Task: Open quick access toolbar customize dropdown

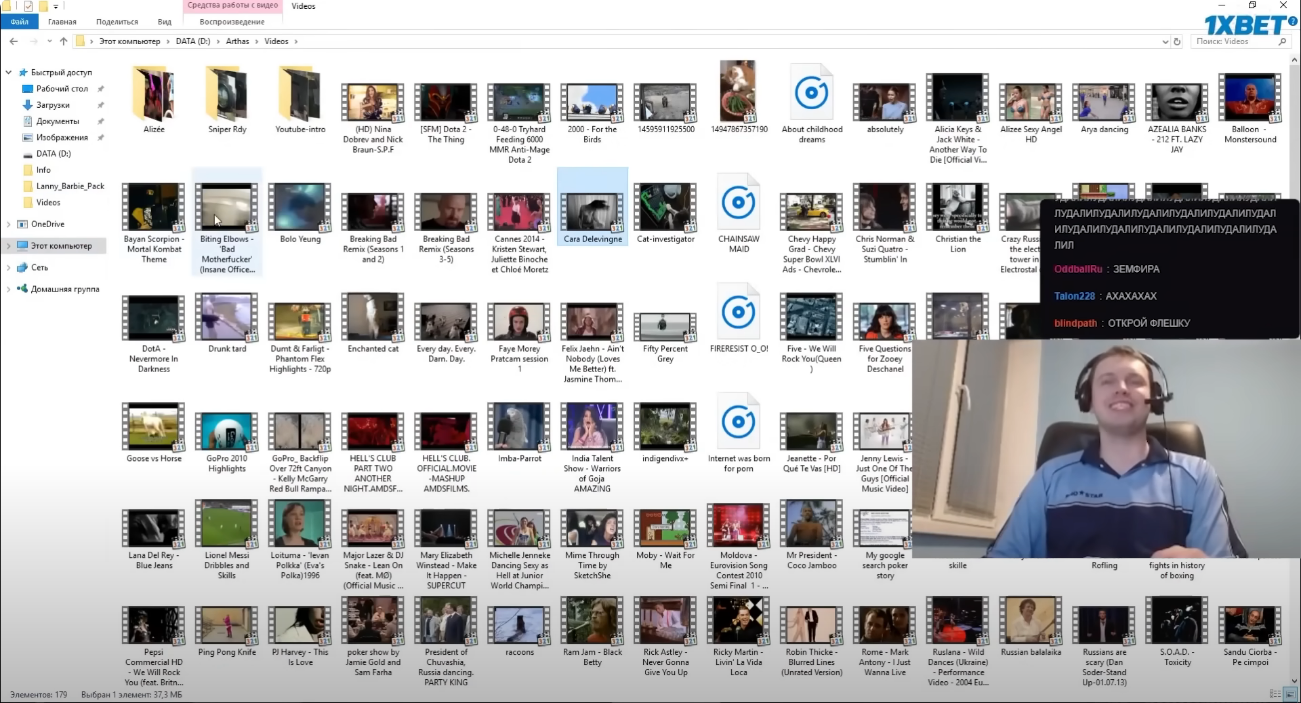Action: coord(56,6)
